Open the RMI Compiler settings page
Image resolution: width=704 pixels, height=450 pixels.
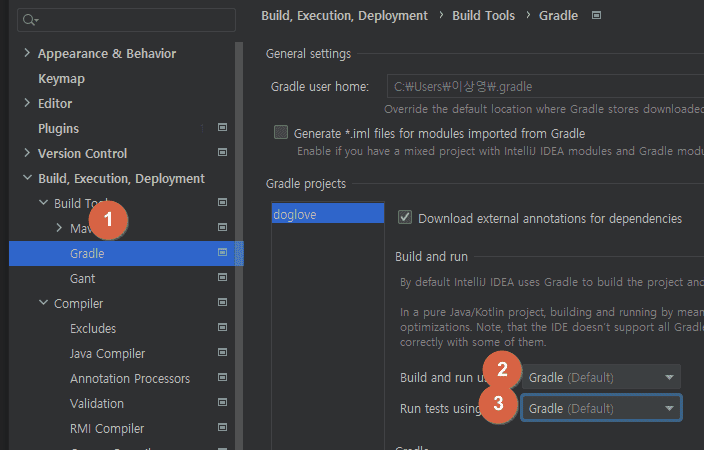pos(107,428)
